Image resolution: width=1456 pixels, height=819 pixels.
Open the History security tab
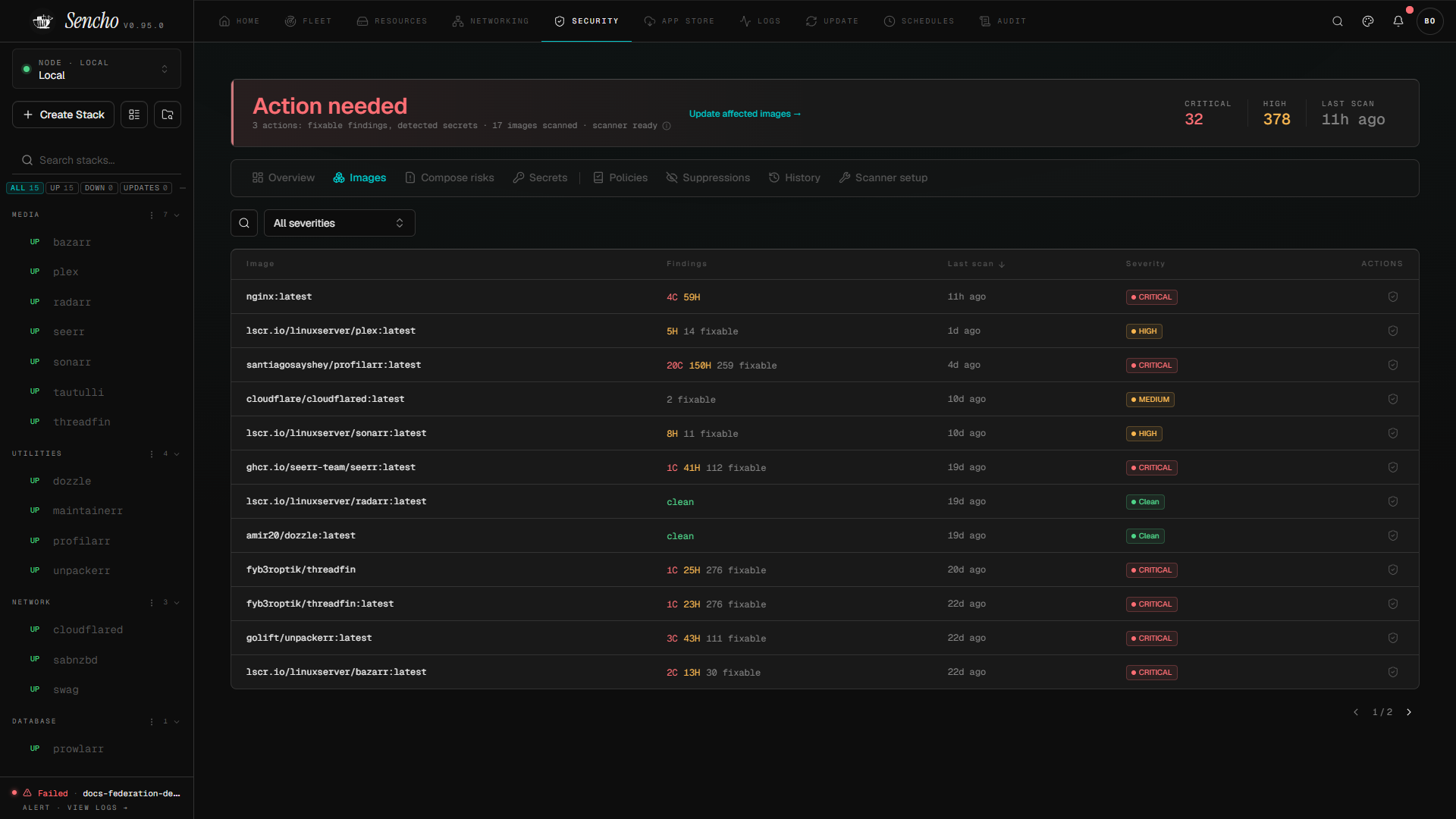(x=794, y=177)
